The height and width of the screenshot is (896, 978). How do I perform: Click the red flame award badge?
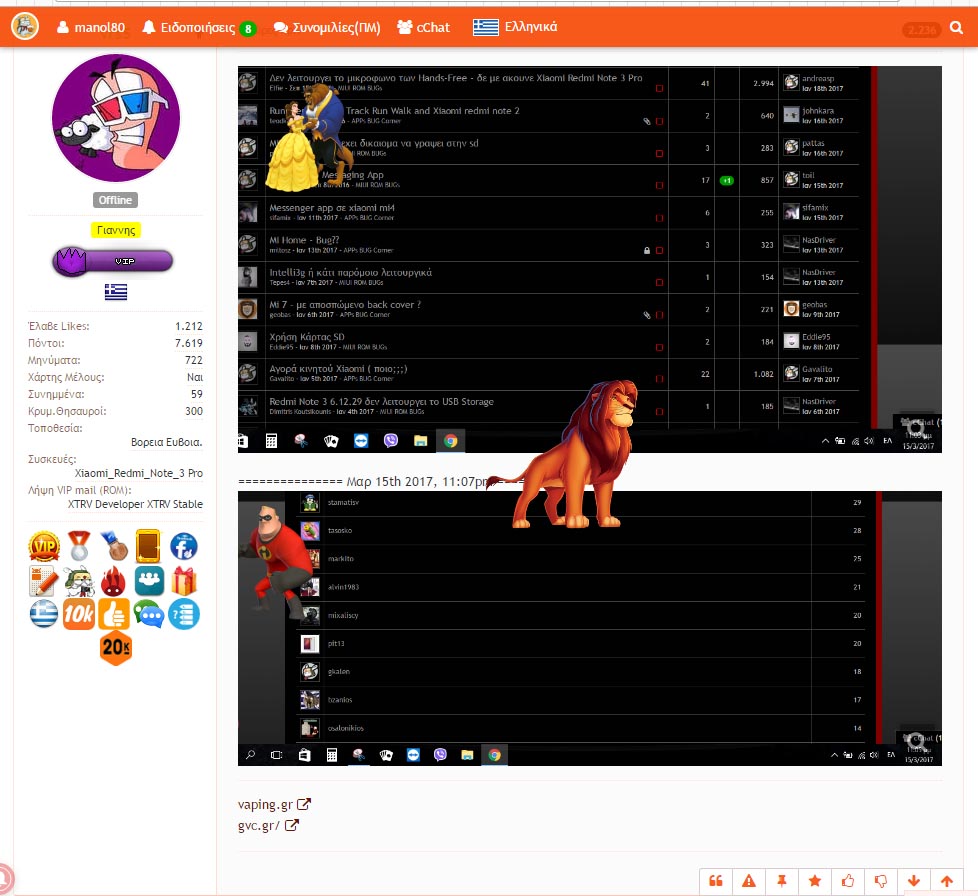click(114, 580)
